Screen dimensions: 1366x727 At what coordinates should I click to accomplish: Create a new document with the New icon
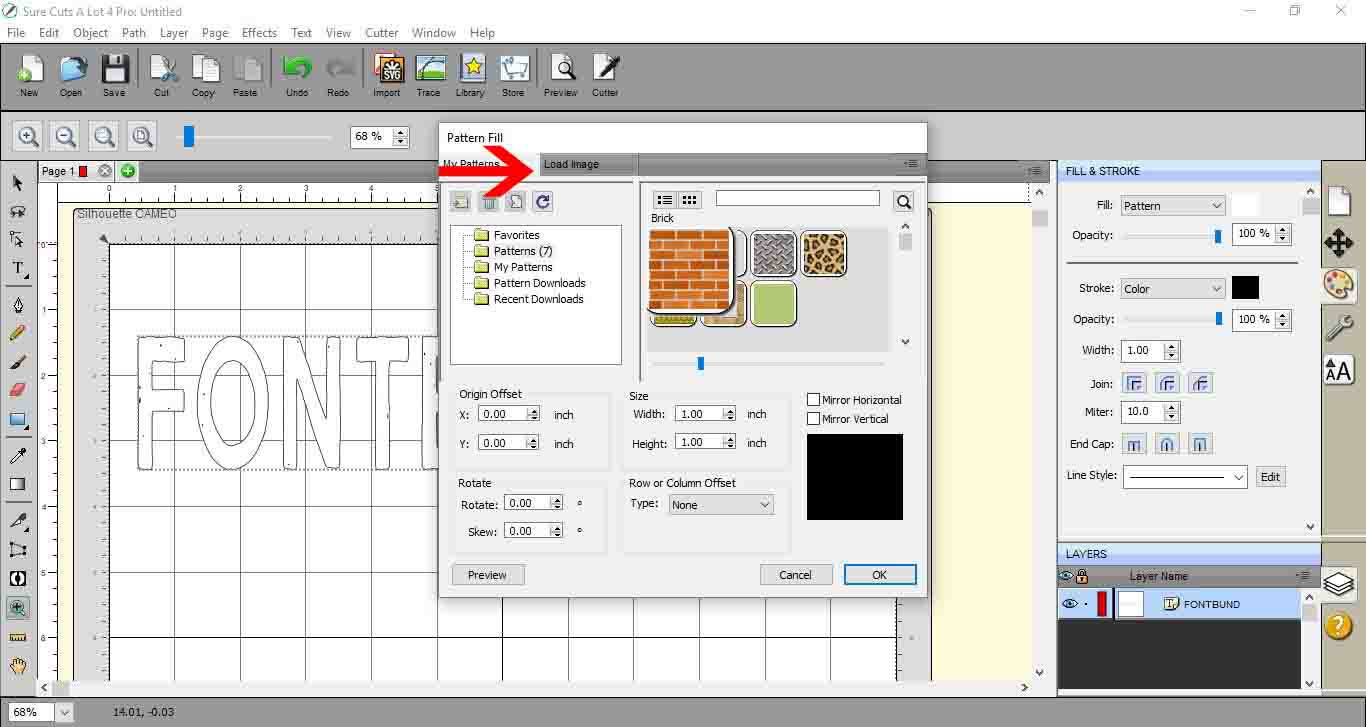point(29,75)
